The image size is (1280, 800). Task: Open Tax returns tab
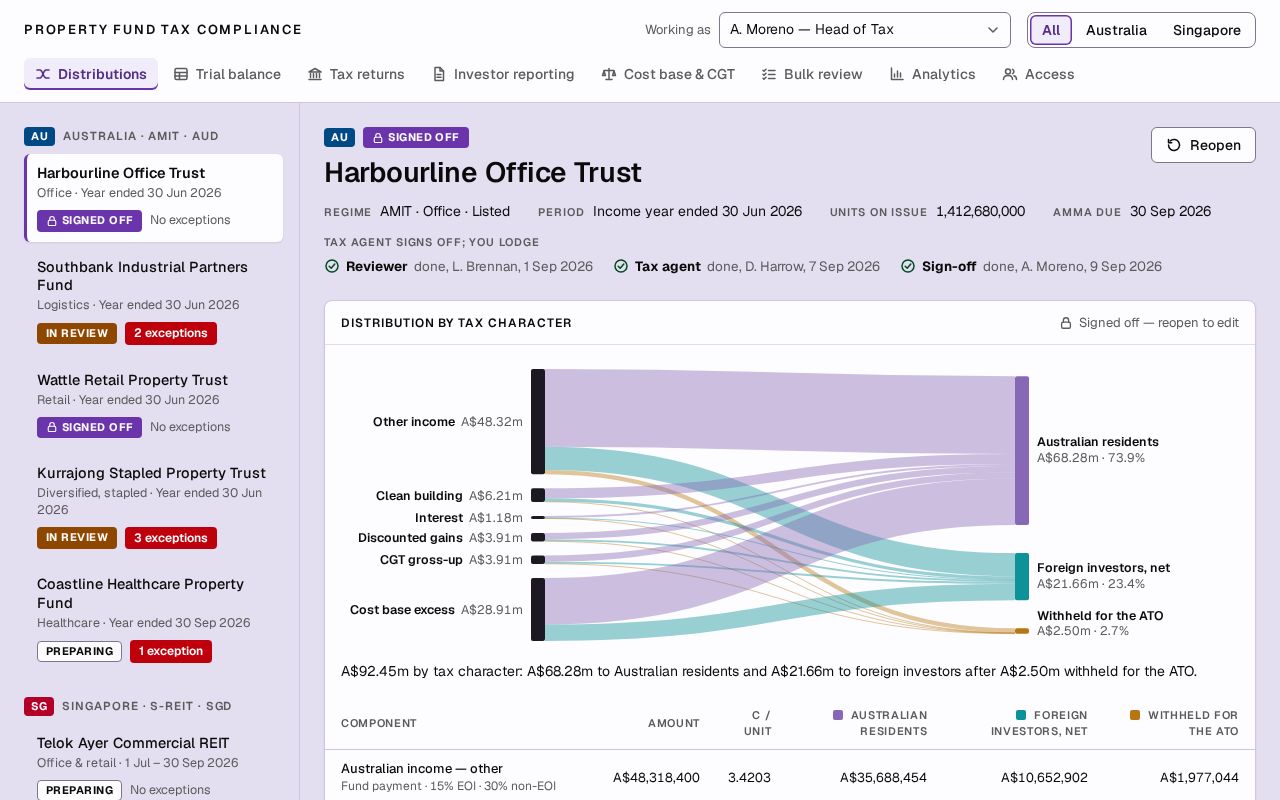356,74
